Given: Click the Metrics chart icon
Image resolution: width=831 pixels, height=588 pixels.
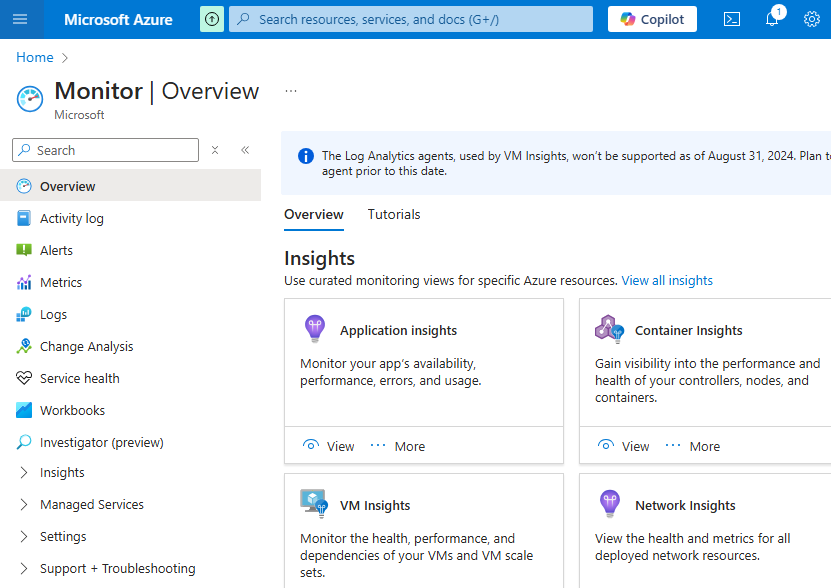Looking at the screenshot, I should coord(24,282).
